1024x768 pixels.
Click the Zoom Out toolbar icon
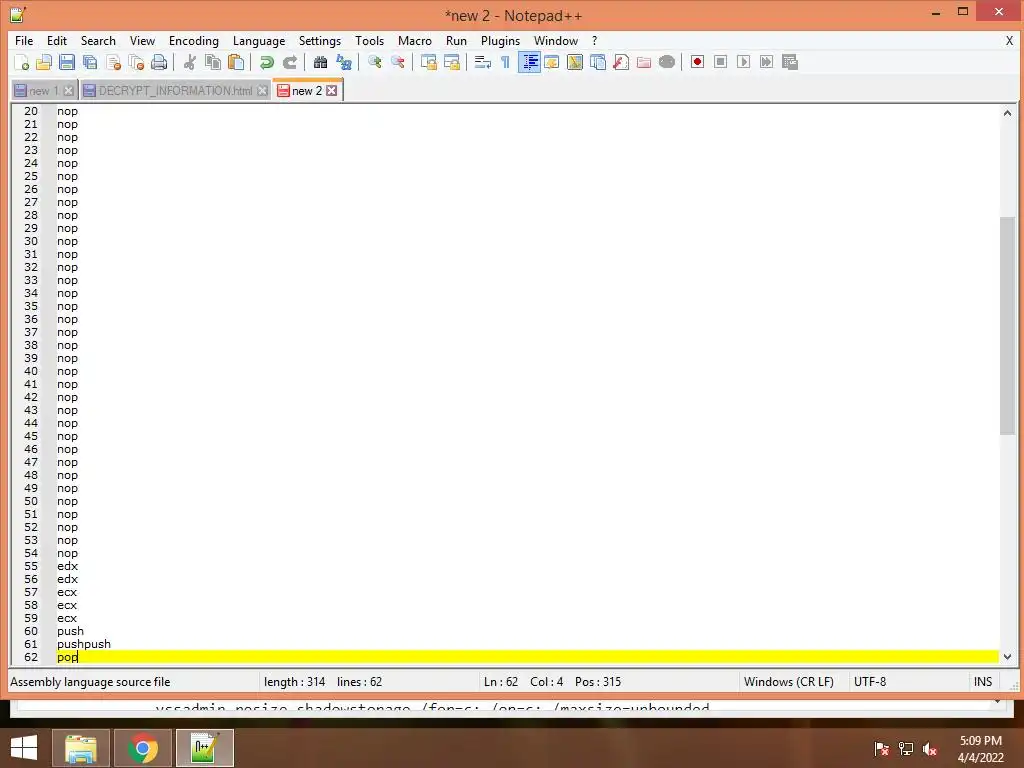397,62
